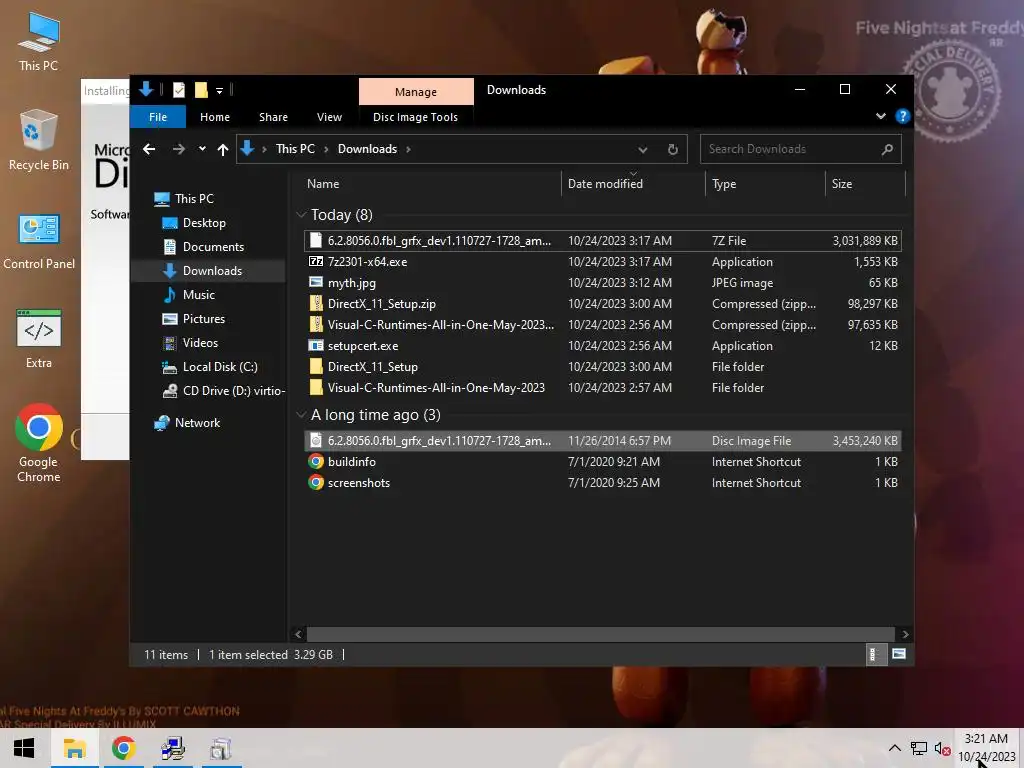The height and width of the screenshot is (768, 1024).
Task: Refresh the Downloads folder view
Action: (x=673, y=150)
